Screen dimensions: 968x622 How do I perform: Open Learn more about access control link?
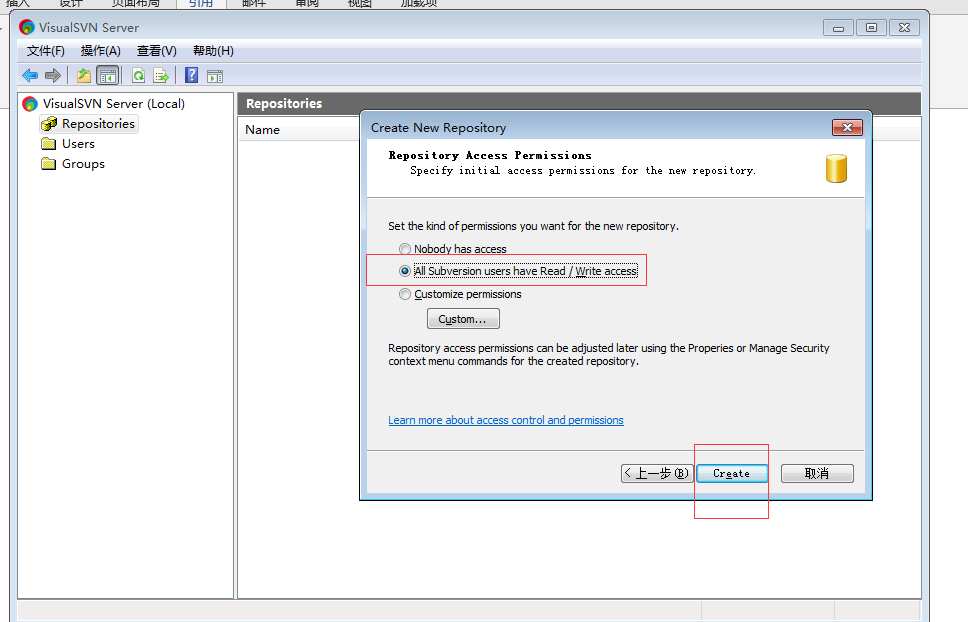point(506,420)
